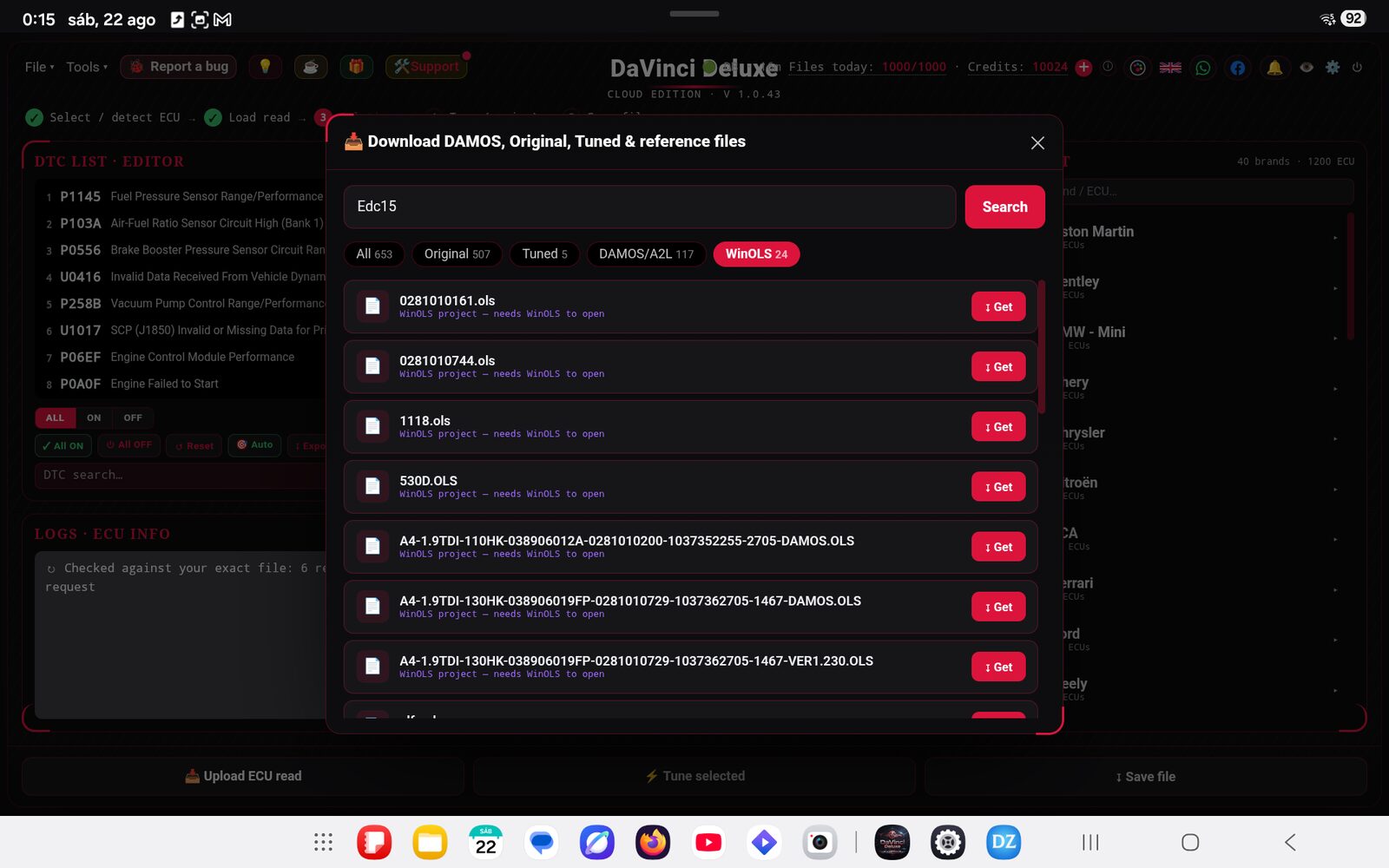Select DTC row P1145 Fuel Pressure Sensor
Image resolution: width=1389 pixels, height=868 pixels.
(x=182, y=197)
